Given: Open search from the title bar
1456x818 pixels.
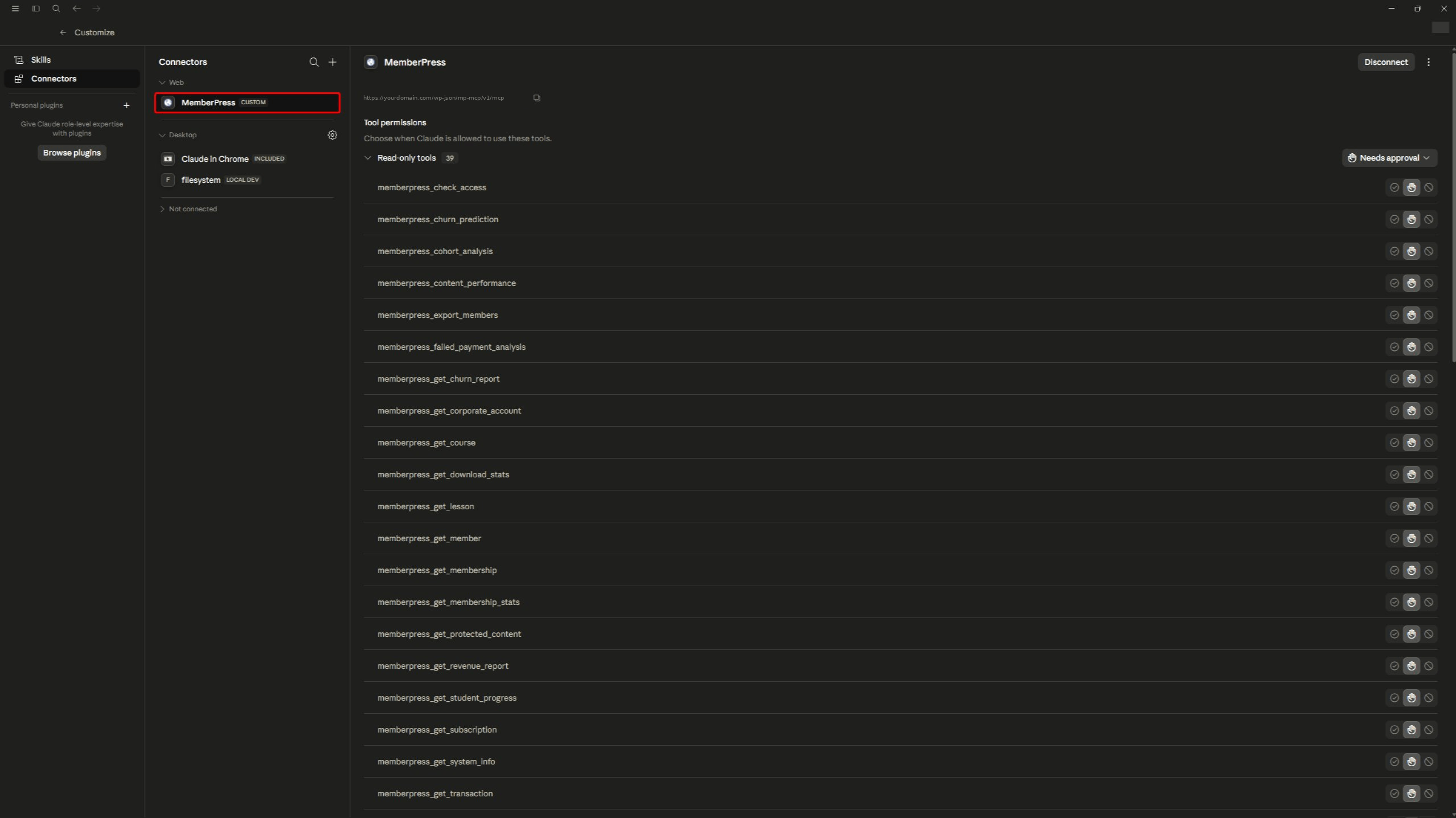Looking at the screenshot, I should [56, 9].
